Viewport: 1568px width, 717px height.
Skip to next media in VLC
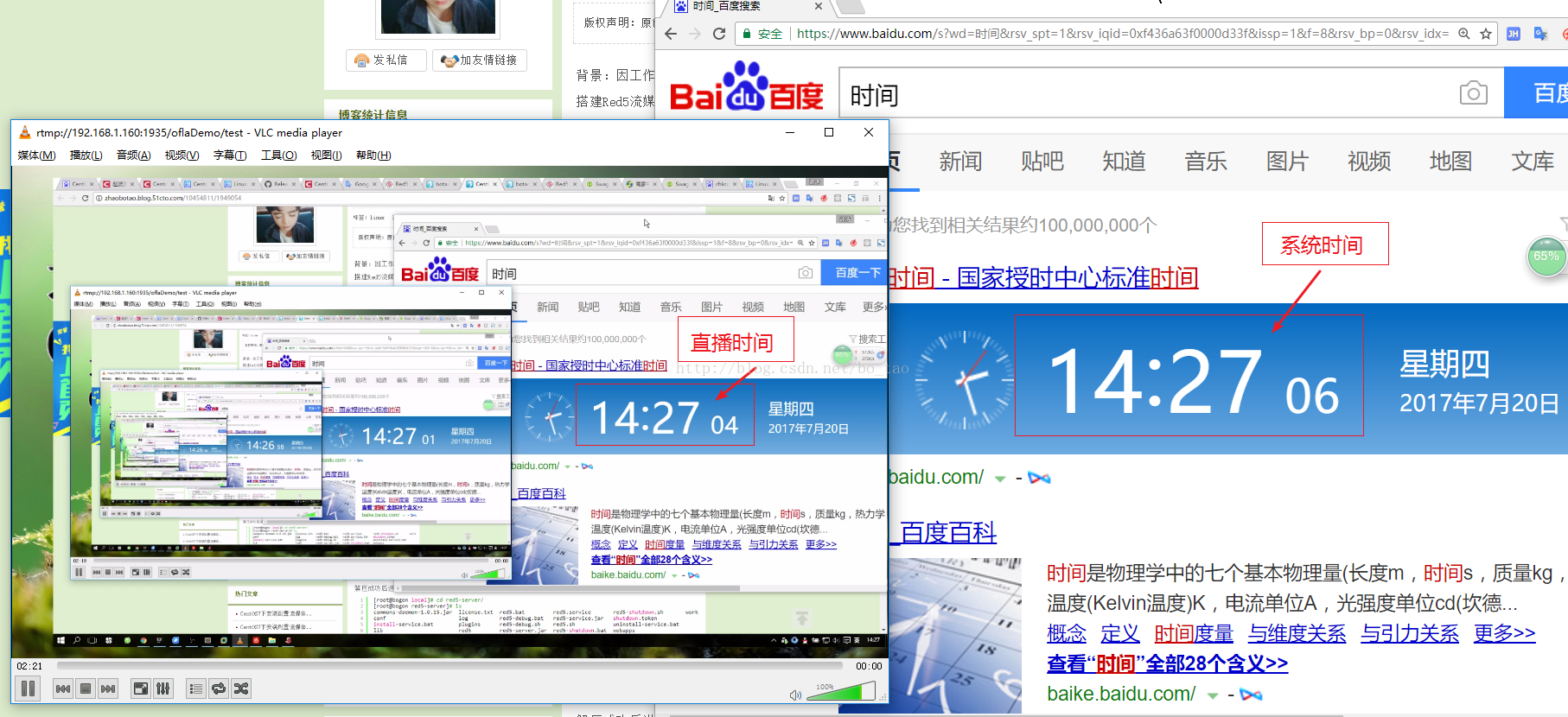point(108,688)
